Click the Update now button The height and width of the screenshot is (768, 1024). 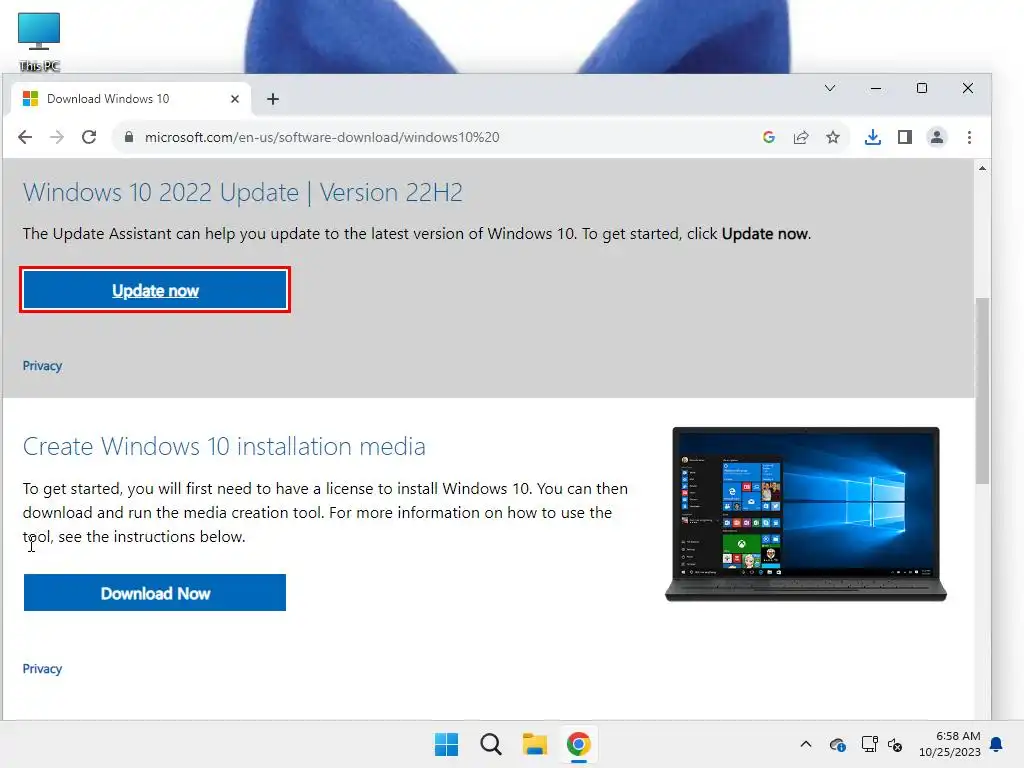point(155,289)
